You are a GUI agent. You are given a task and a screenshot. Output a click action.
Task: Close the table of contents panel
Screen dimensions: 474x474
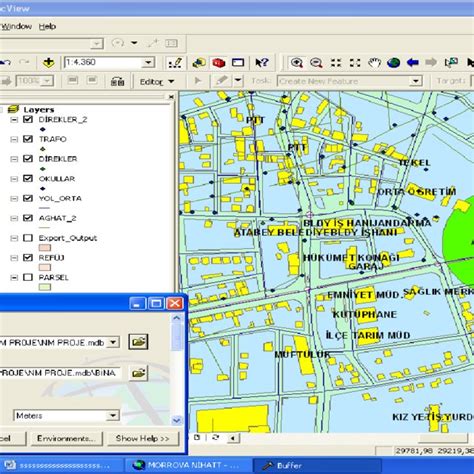click(171, 97)
